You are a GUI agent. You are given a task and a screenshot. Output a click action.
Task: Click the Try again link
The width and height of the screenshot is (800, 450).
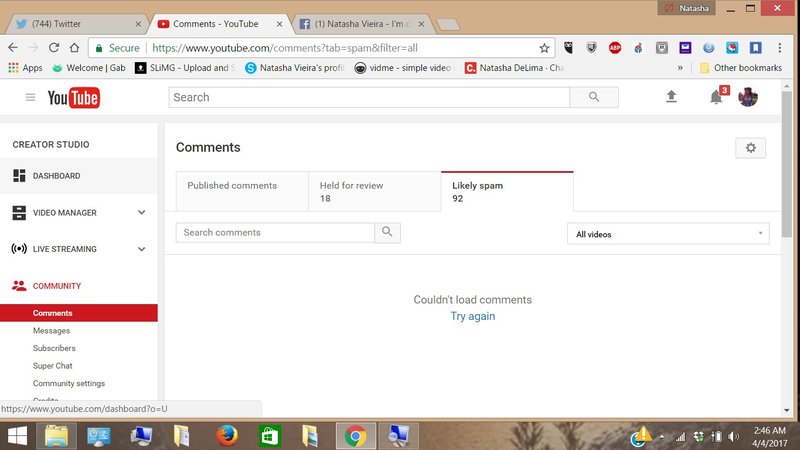point(472,316)
